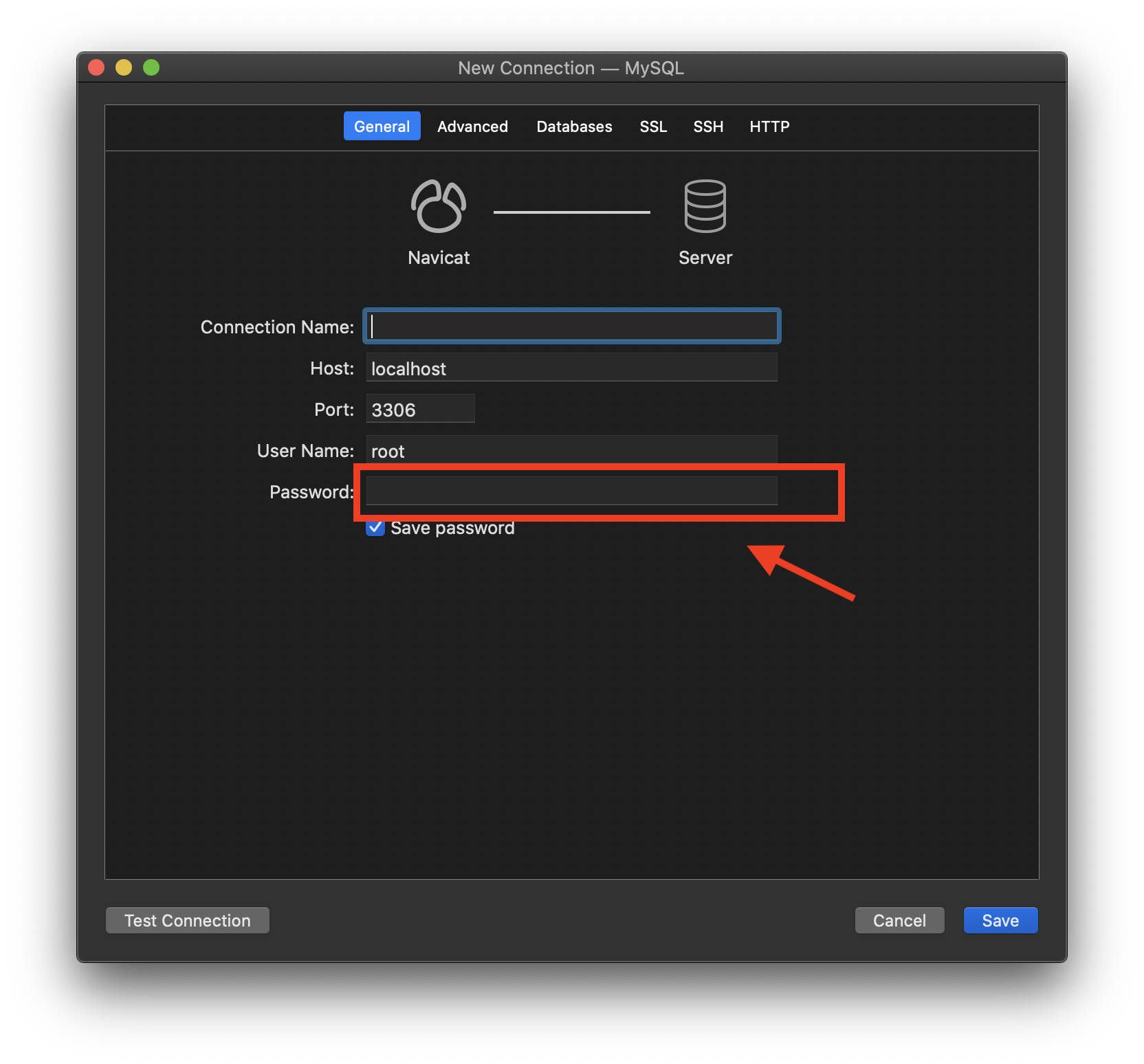Click the Navicat text label
The height and width of the screenshot is (1064, 1144).
439,258
